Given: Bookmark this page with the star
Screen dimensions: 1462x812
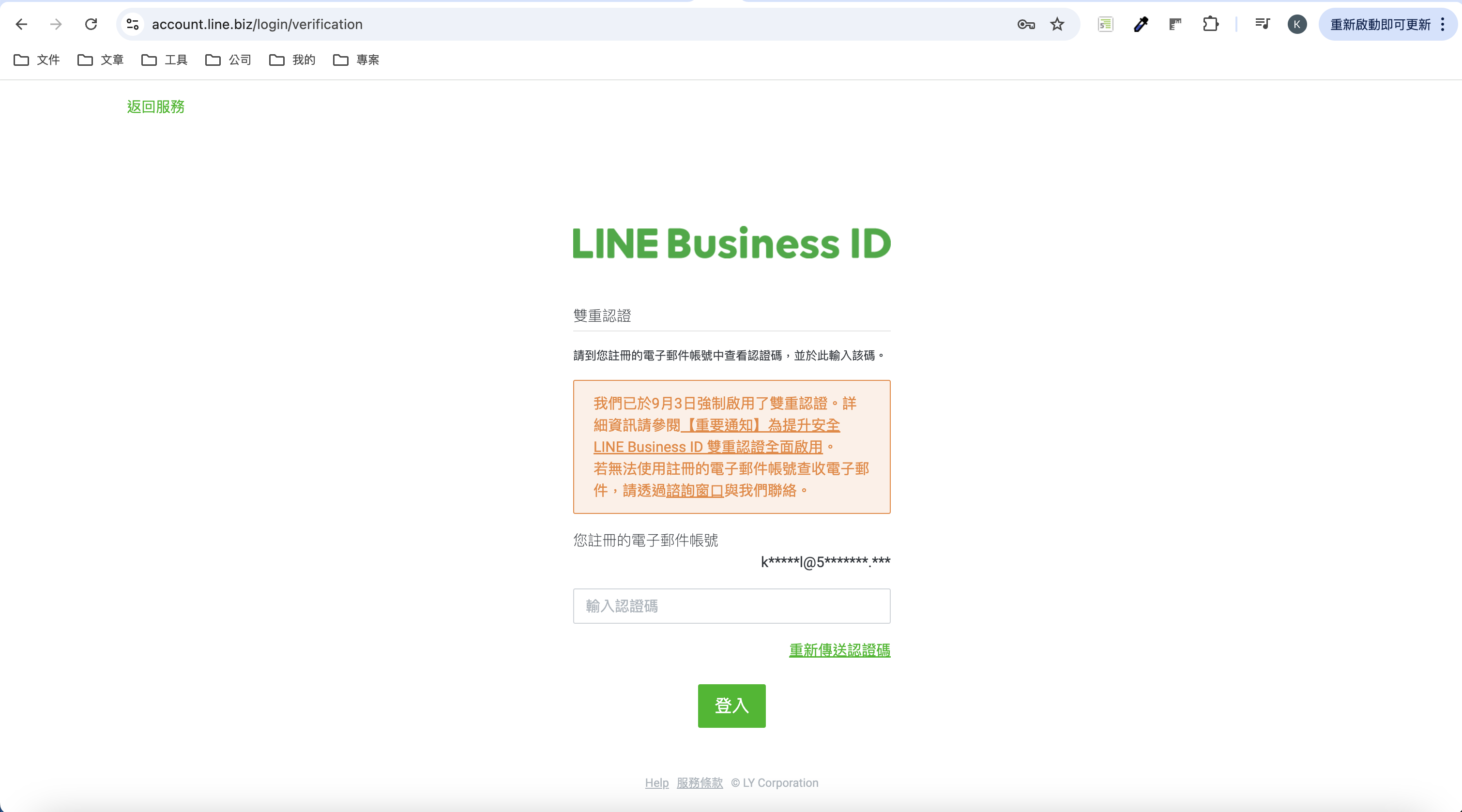Looking at the screenshot, I should point(1057,24).
